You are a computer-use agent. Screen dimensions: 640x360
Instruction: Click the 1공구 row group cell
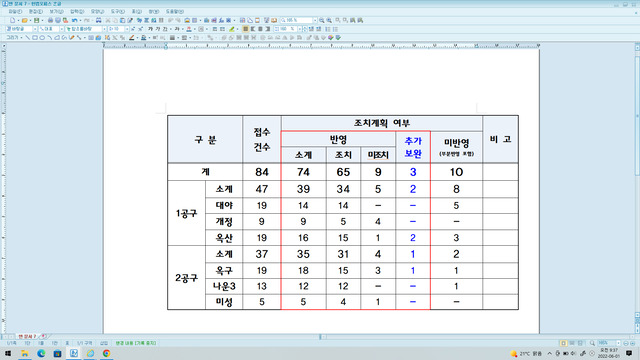186,213
